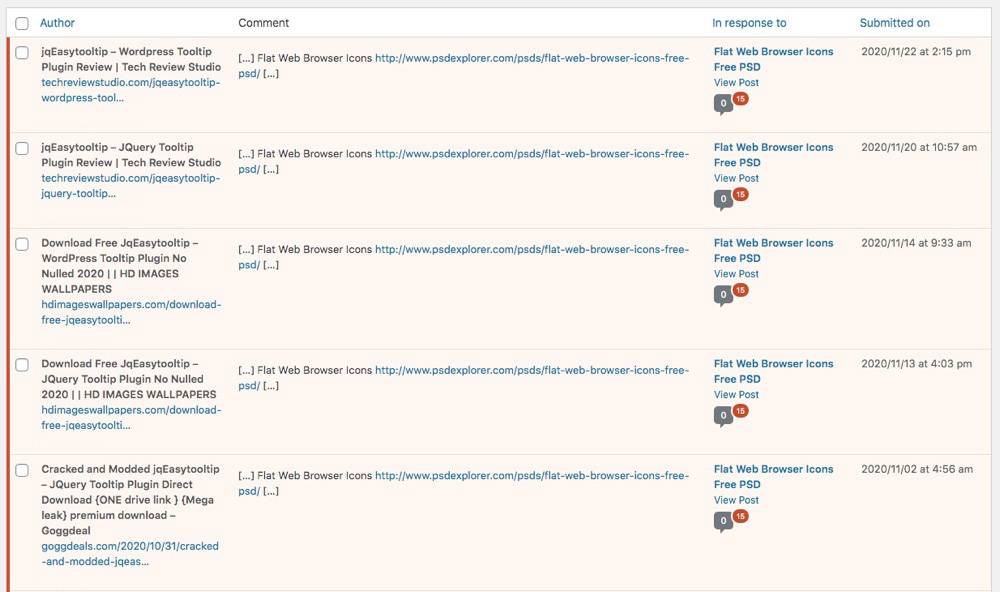Select checkbox for 2020/11/14 9:33 am comment

22,244
